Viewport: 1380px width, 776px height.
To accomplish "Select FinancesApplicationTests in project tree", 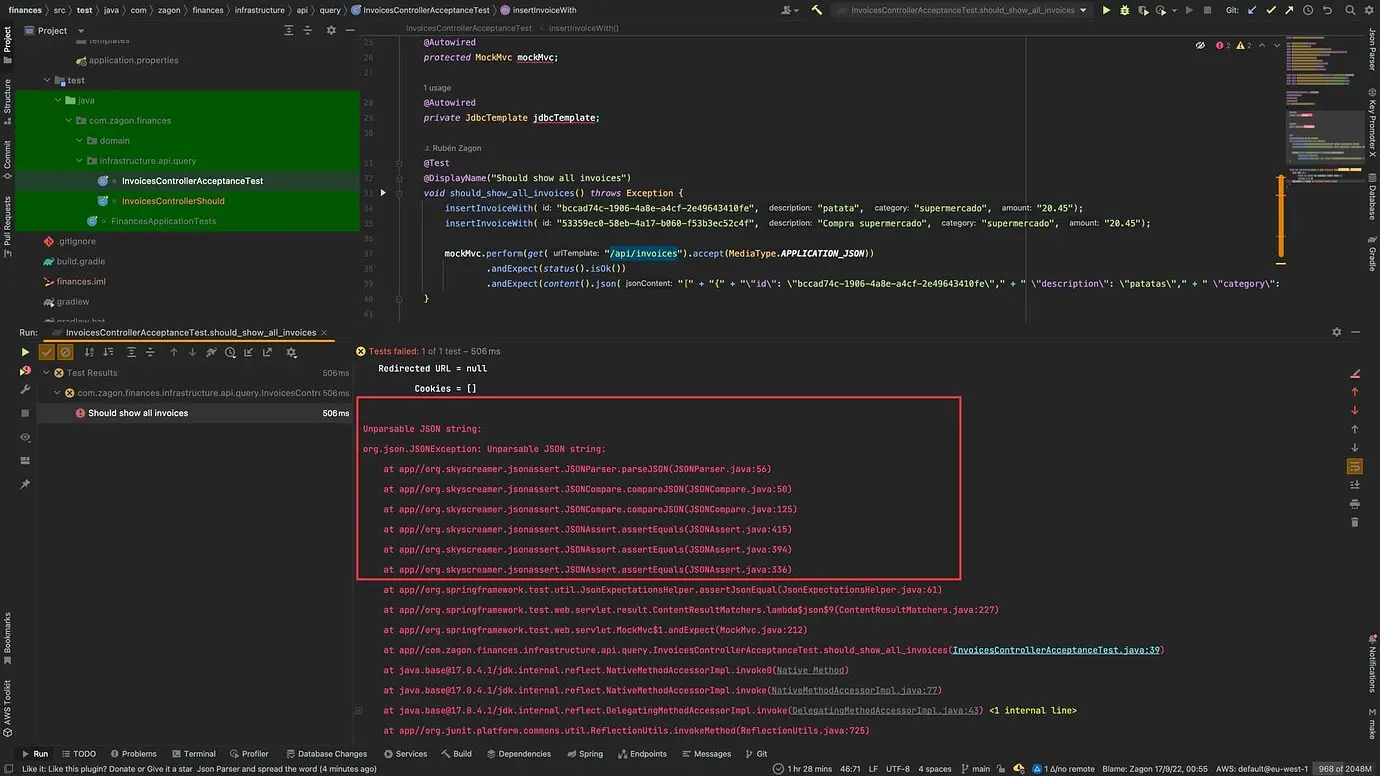I will click(x=163, y=221).
